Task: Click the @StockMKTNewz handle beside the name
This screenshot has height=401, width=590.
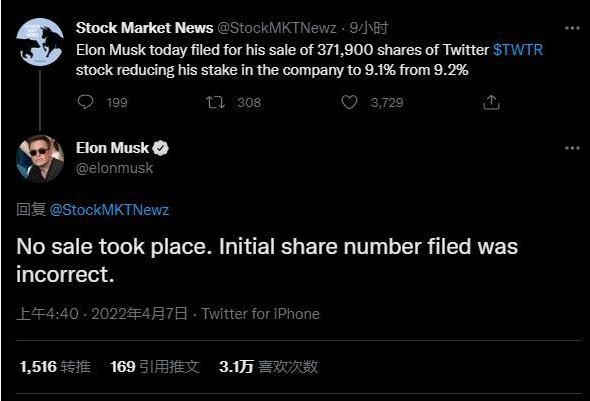Action: [277, 28]
